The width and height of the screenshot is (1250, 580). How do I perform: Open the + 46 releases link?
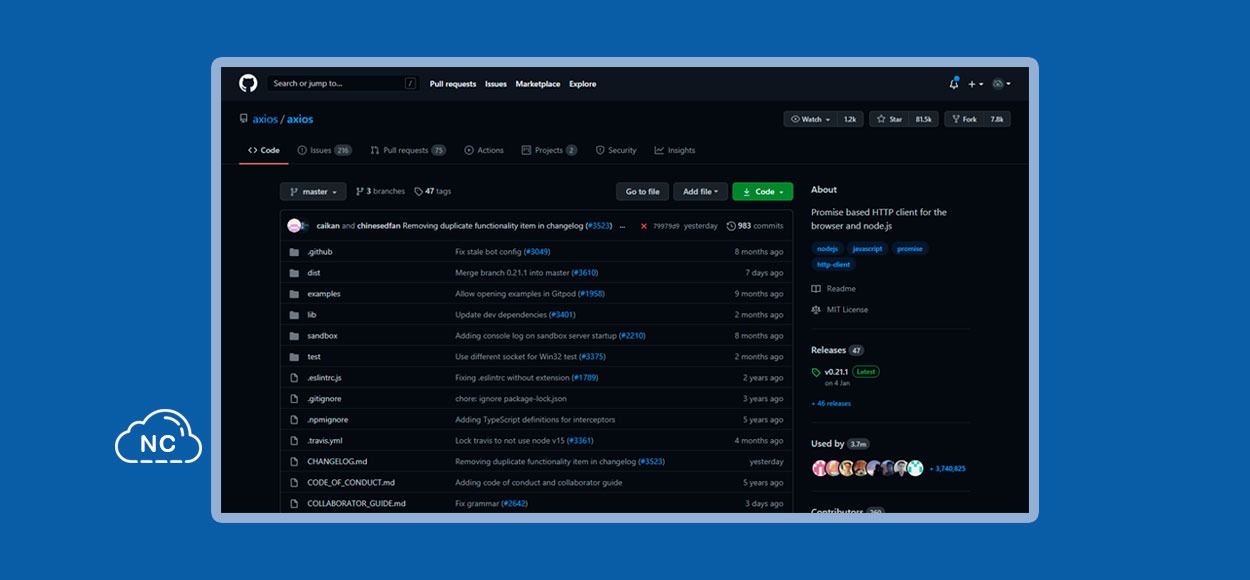point(831,404)
